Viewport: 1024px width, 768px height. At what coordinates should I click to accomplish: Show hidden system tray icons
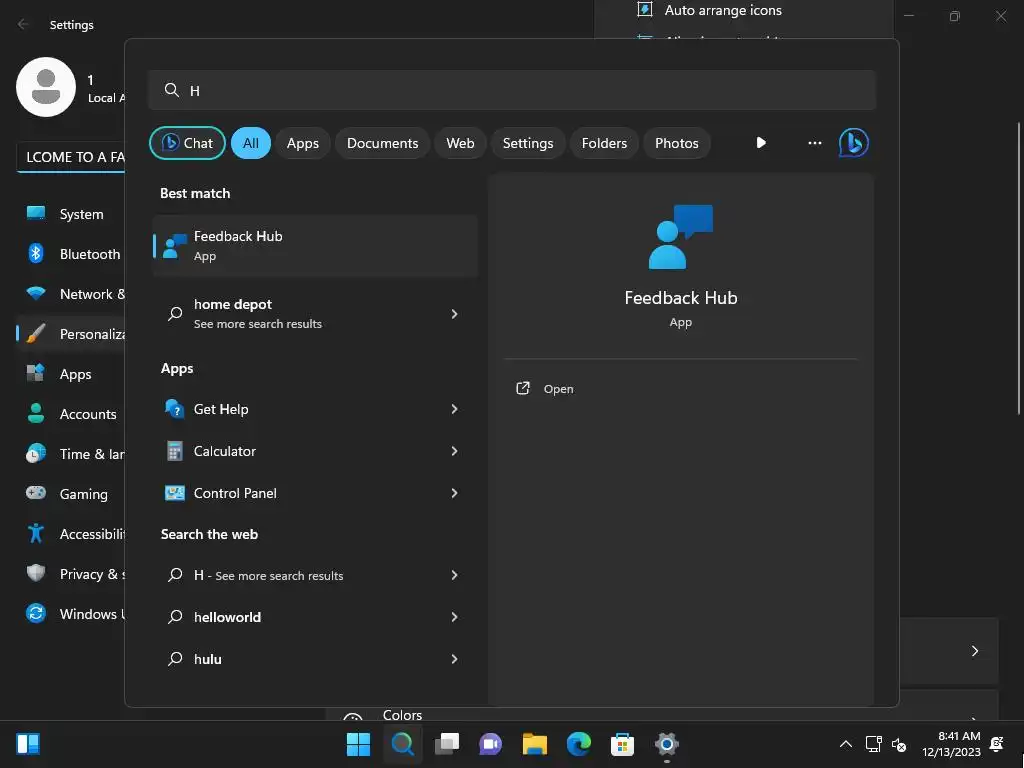(846, 744)
